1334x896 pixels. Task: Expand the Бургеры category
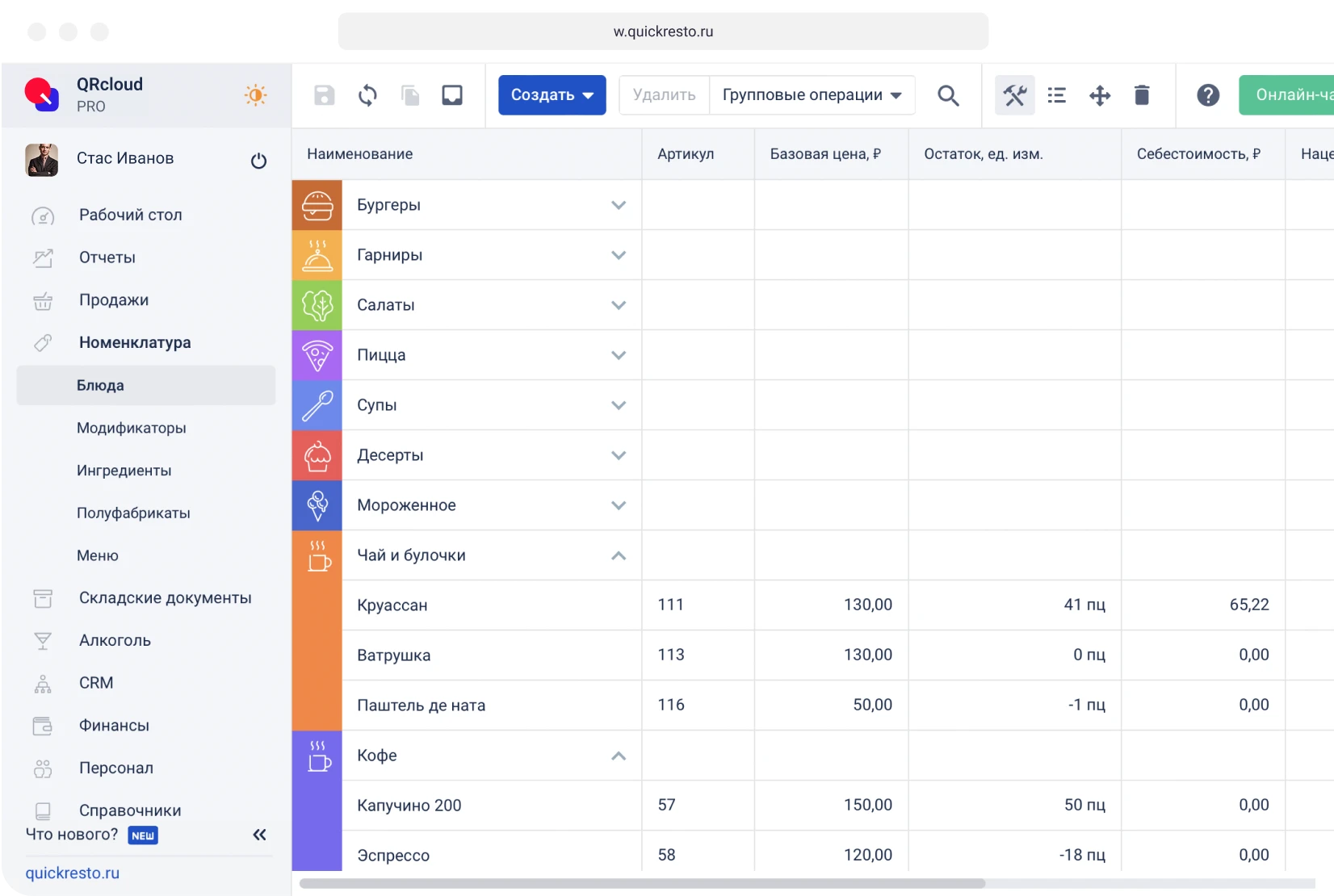619,205
